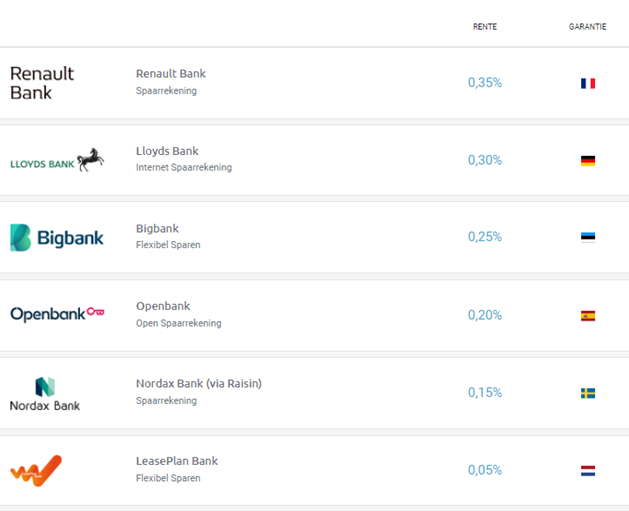The width and height of the screenshot is (629, 511).
Task: Click the 0,20% Openbank interest rate
Action: point(485,315)
